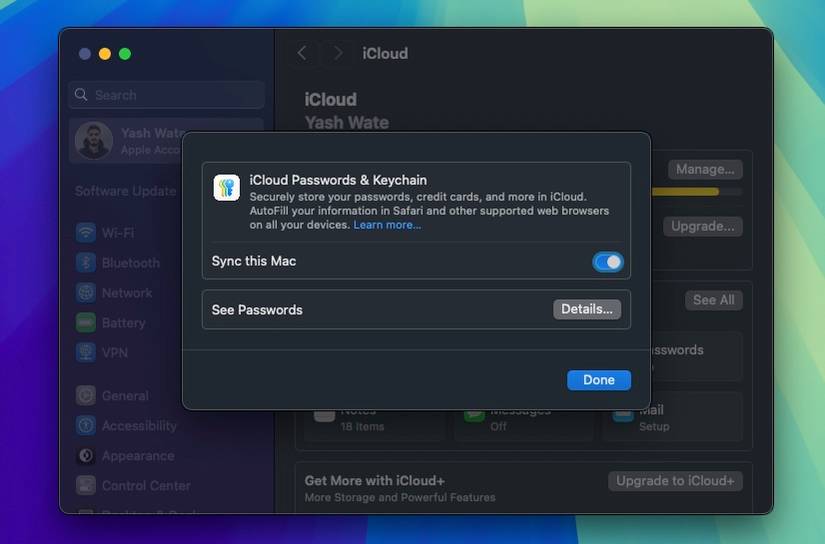Open the Yash Wate account avatar

(x=94, y=140)
